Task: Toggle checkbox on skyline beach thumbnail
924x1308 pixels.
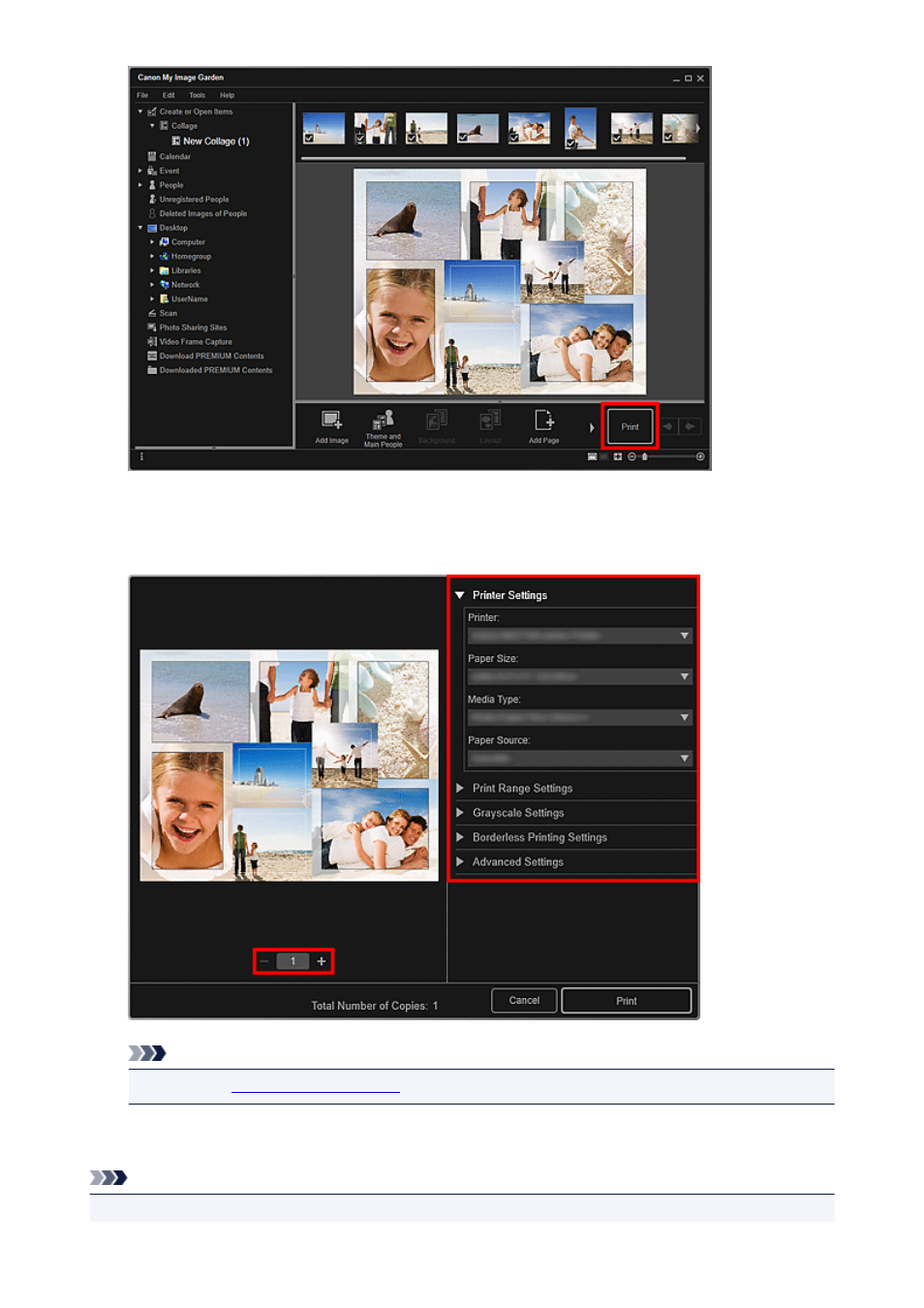Action: point(309,139)
